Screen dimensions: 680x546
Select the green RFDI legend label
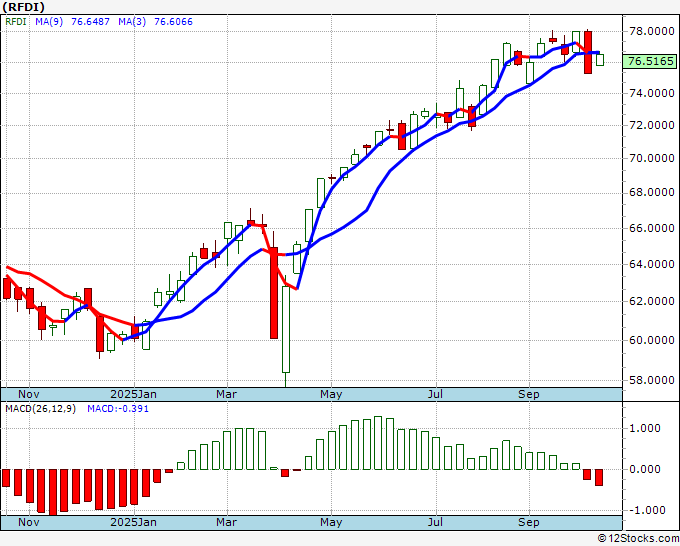pyautogui.click(x=16, y=21)
